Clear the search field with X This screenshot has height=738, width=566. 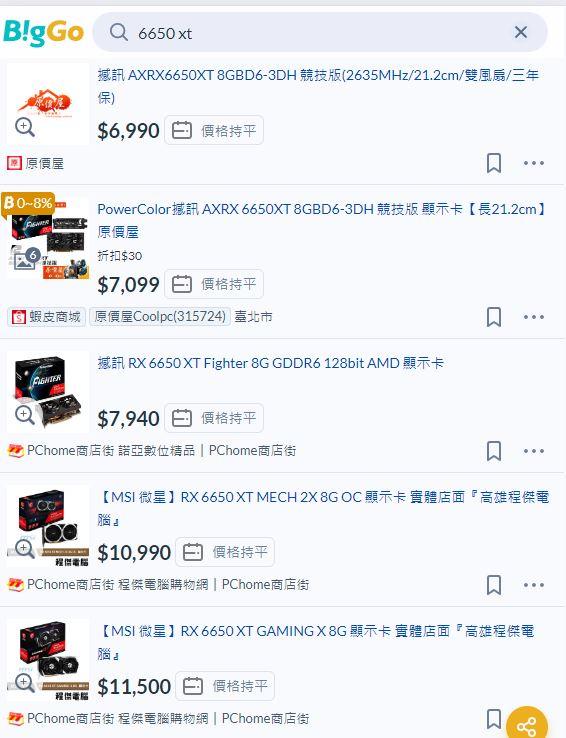coord(520,32)
